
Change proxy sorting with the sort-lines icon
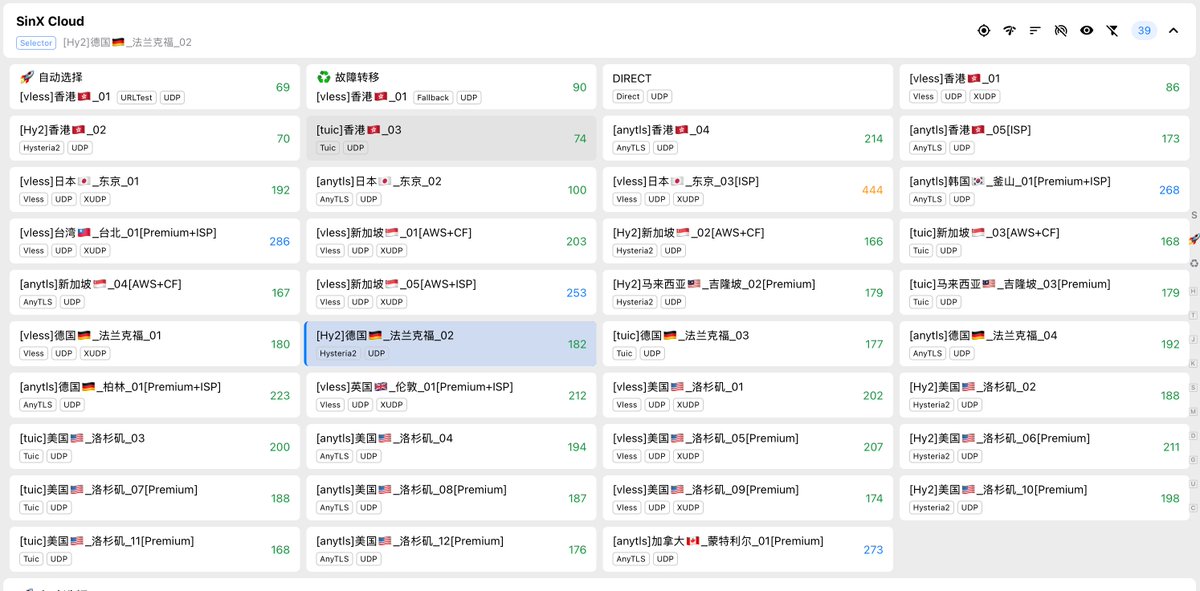coord(1035,31)
